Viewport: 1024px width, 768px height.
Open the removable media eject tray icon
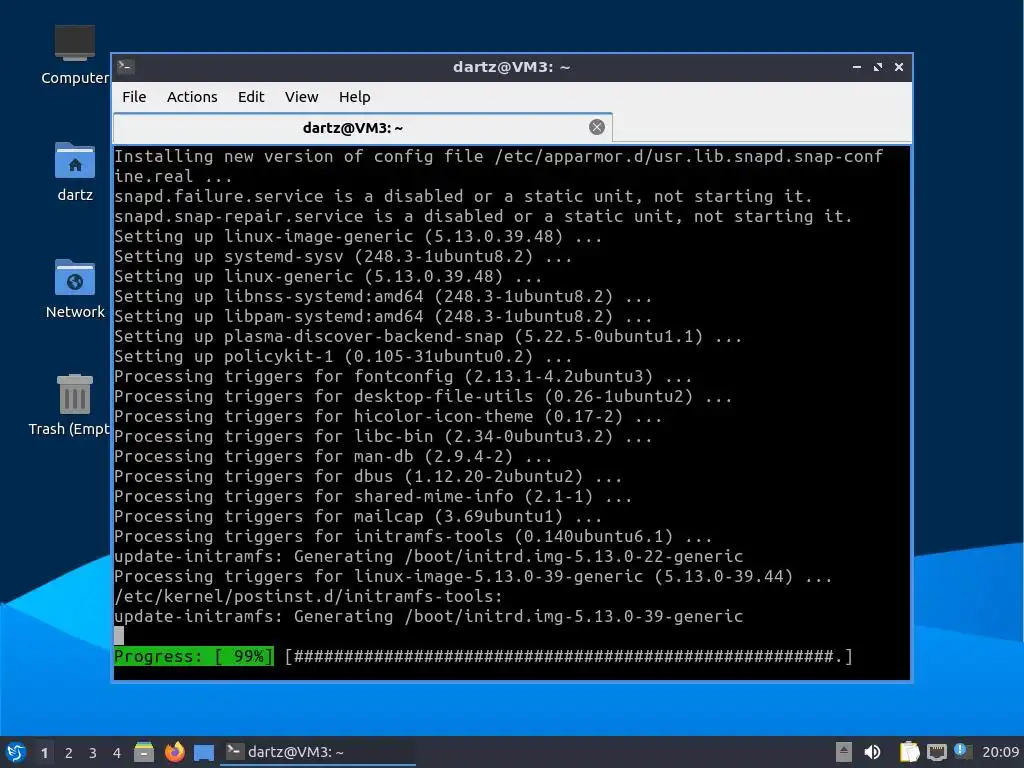844,752
